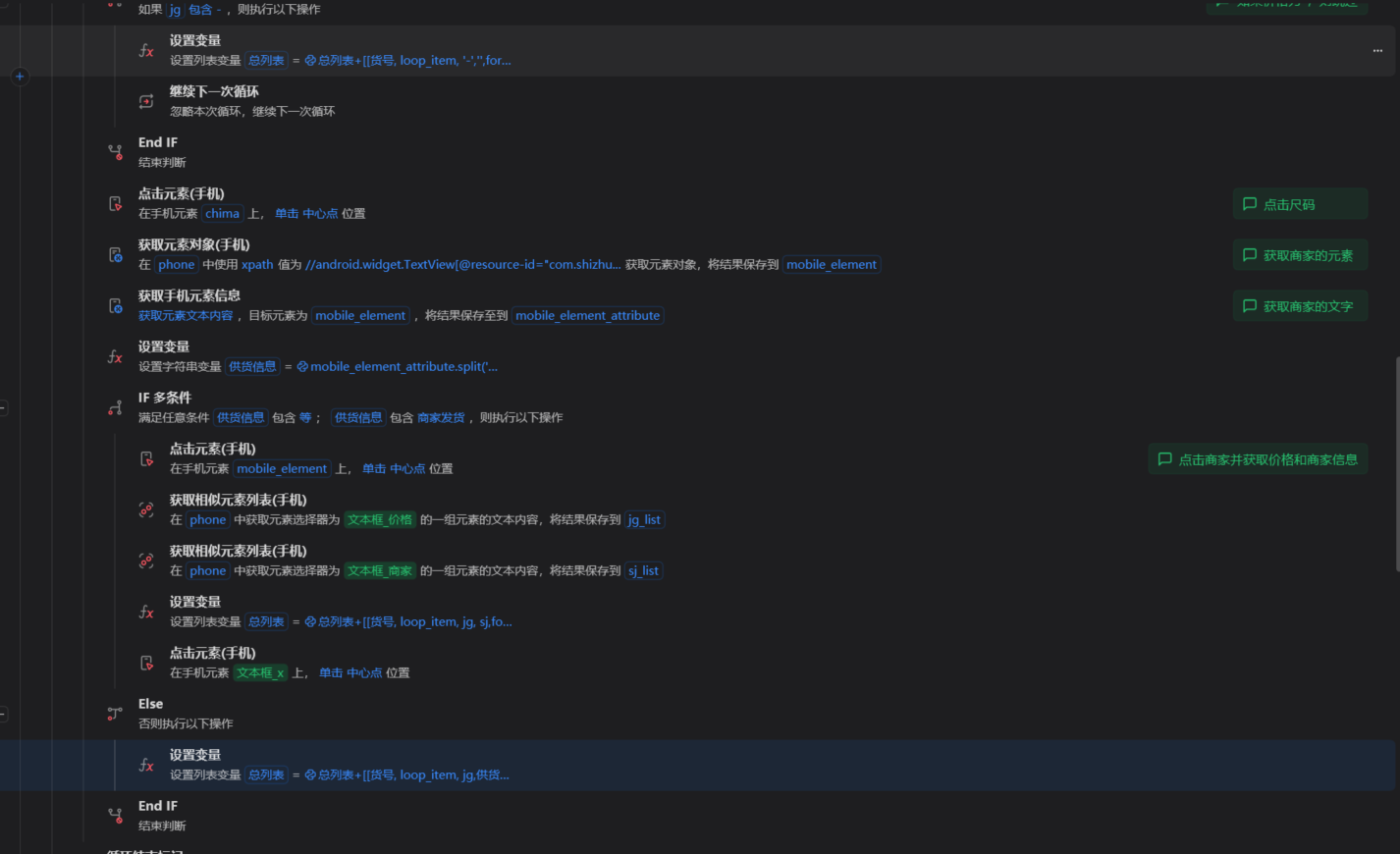Open the 获取商家的文字 comment note
The image size is (1400, 854).
point(1299,306)
